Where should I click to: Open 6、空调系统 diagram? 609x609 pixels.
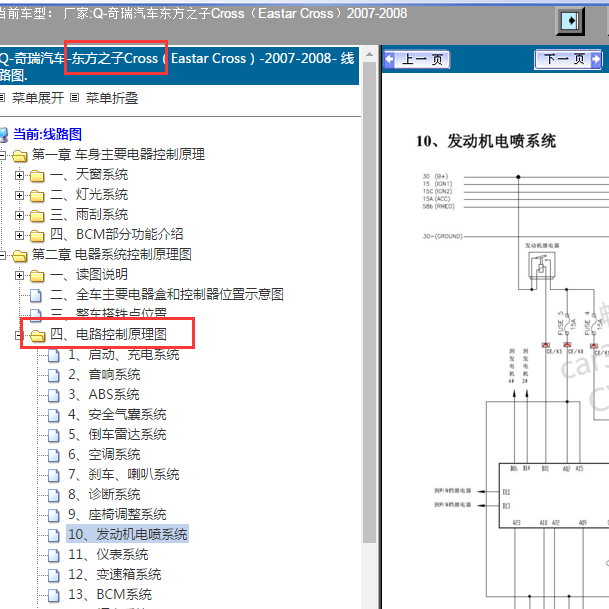104,454
